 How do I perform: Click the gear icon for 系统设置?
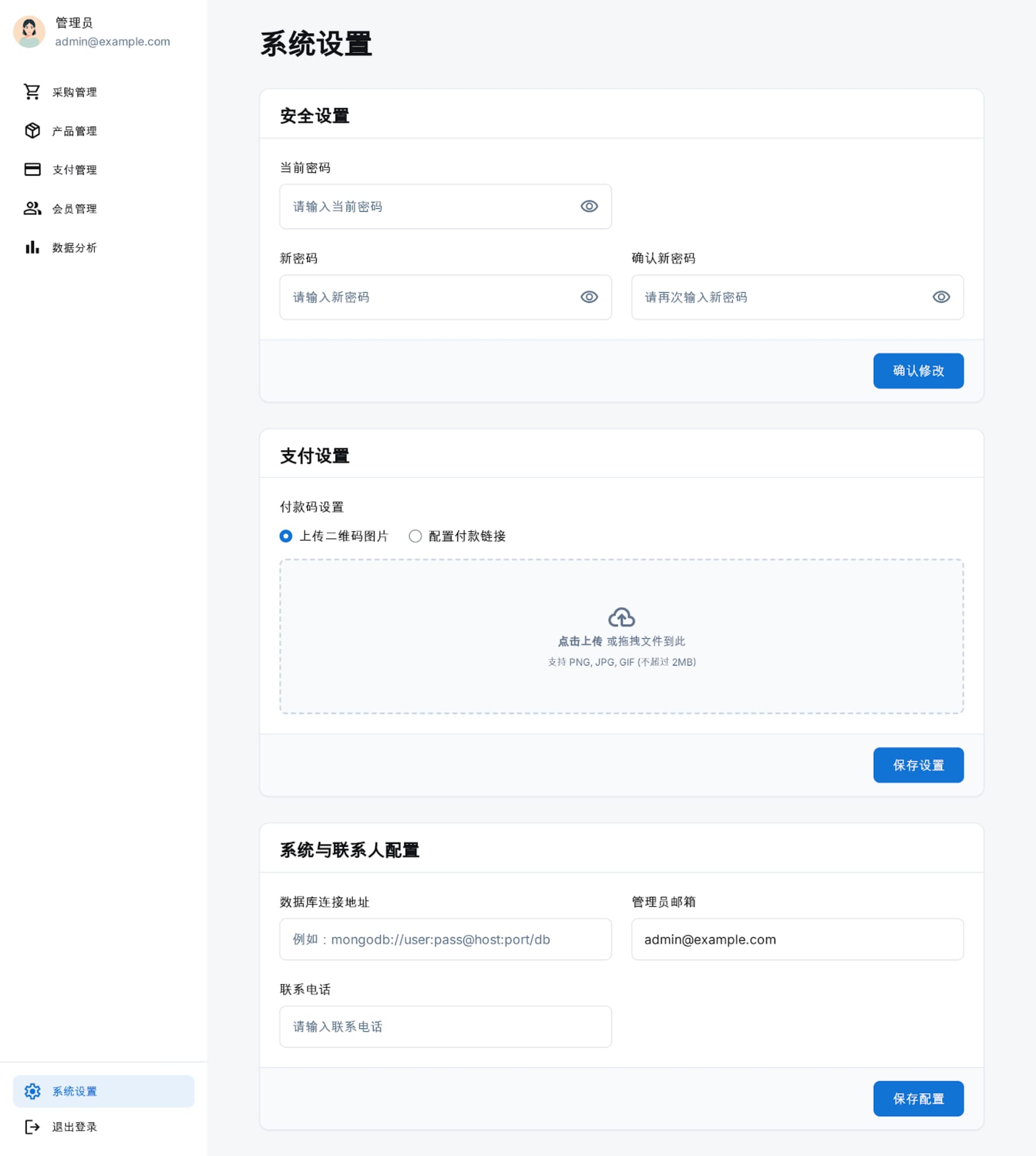32,1091
